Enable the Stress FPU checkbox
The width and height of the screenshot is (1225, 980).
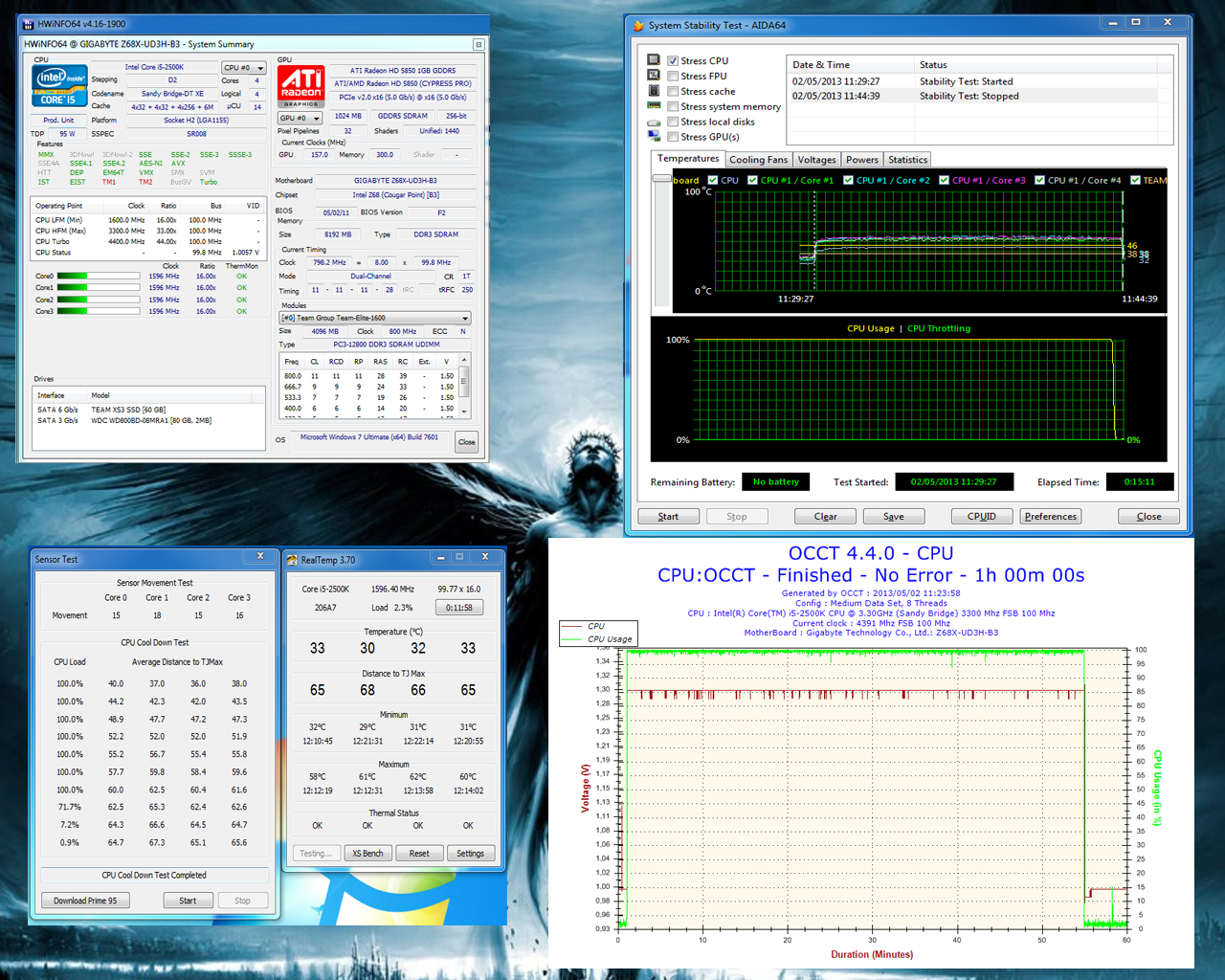673,76
